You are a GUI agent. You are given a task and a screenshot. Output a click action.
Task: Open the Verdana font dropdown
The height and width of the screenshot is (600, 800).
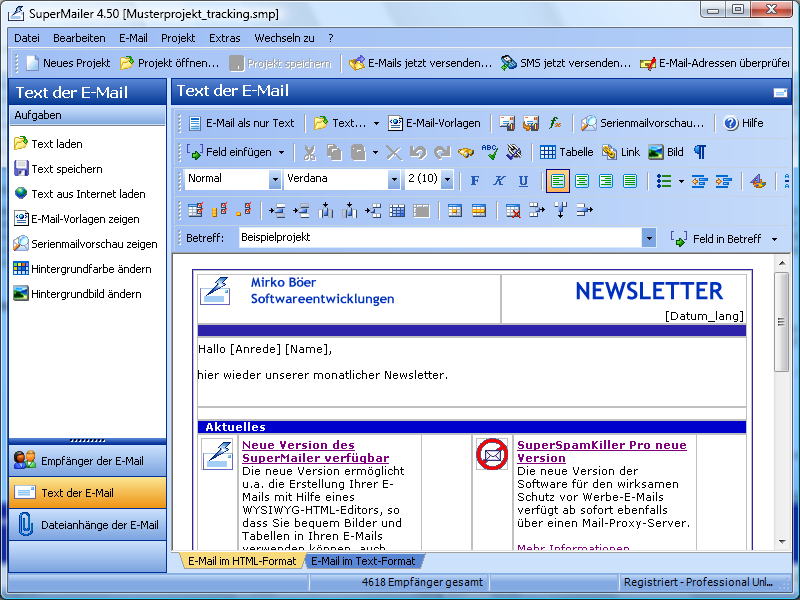[393, 179]
